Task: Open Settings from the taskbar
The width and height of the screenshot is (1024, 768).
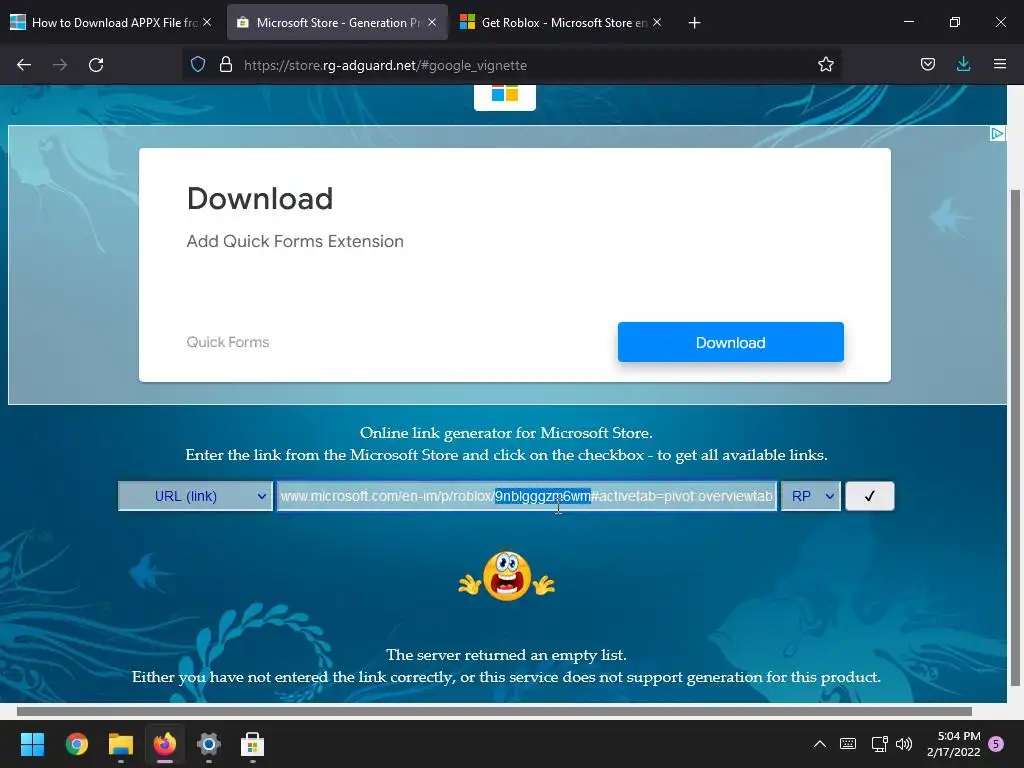Action: coord(209,744)
